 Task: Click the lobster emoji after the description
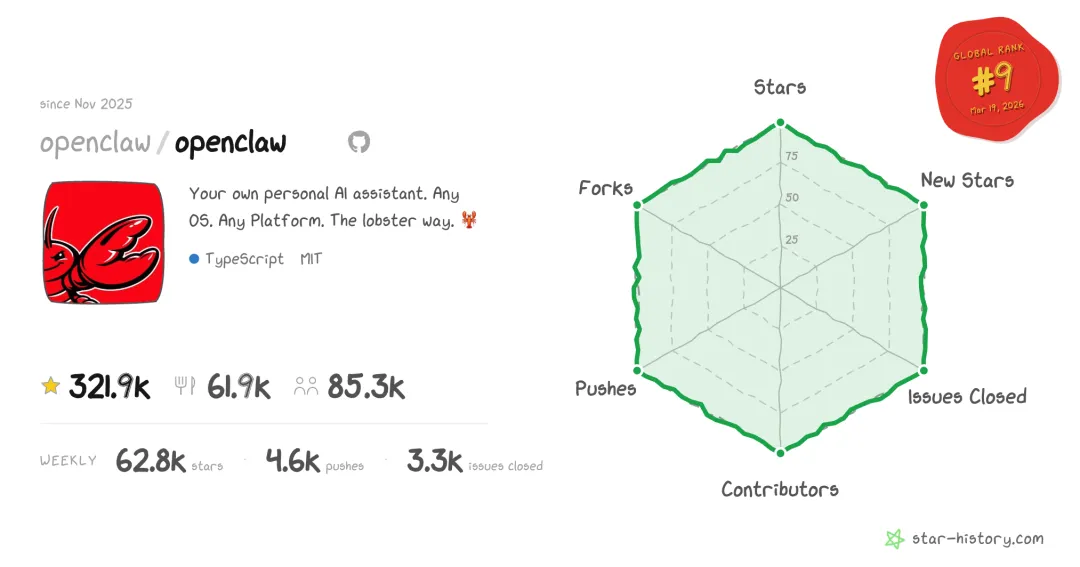coord(469,220)
